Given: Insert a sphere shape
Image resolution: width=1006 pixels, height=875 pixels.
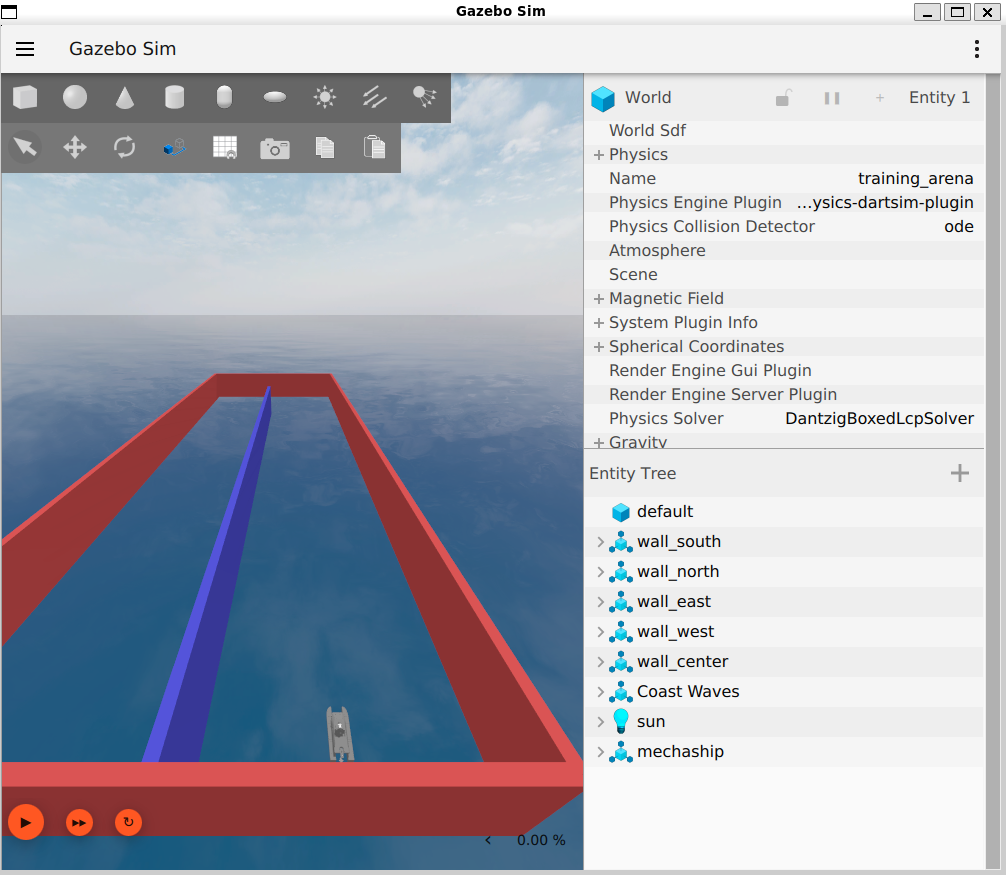Looking at the screenshot, I should click(75, 98).
